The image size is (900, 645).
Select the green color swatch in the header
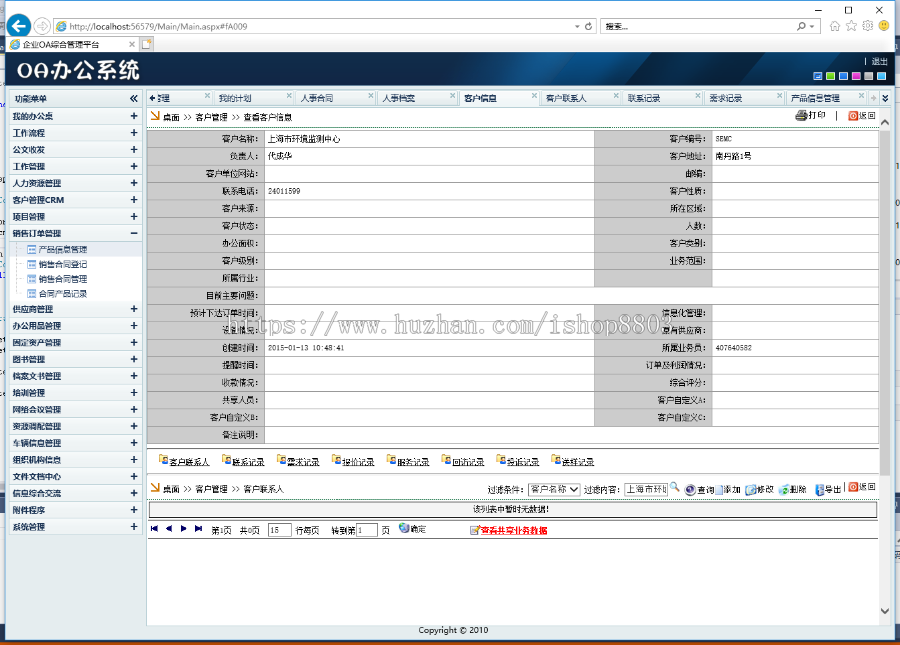coord(830,75)
